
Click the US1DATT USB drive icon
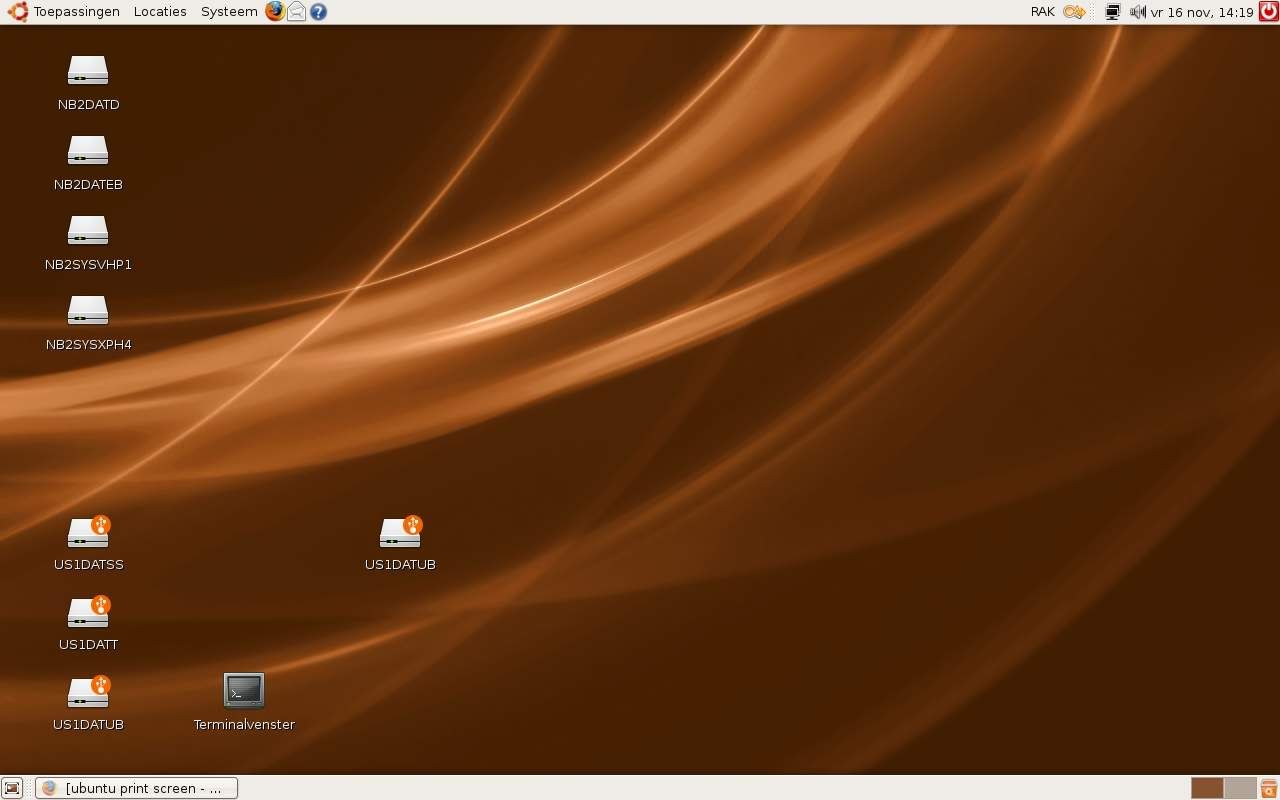tap(88, 613)
